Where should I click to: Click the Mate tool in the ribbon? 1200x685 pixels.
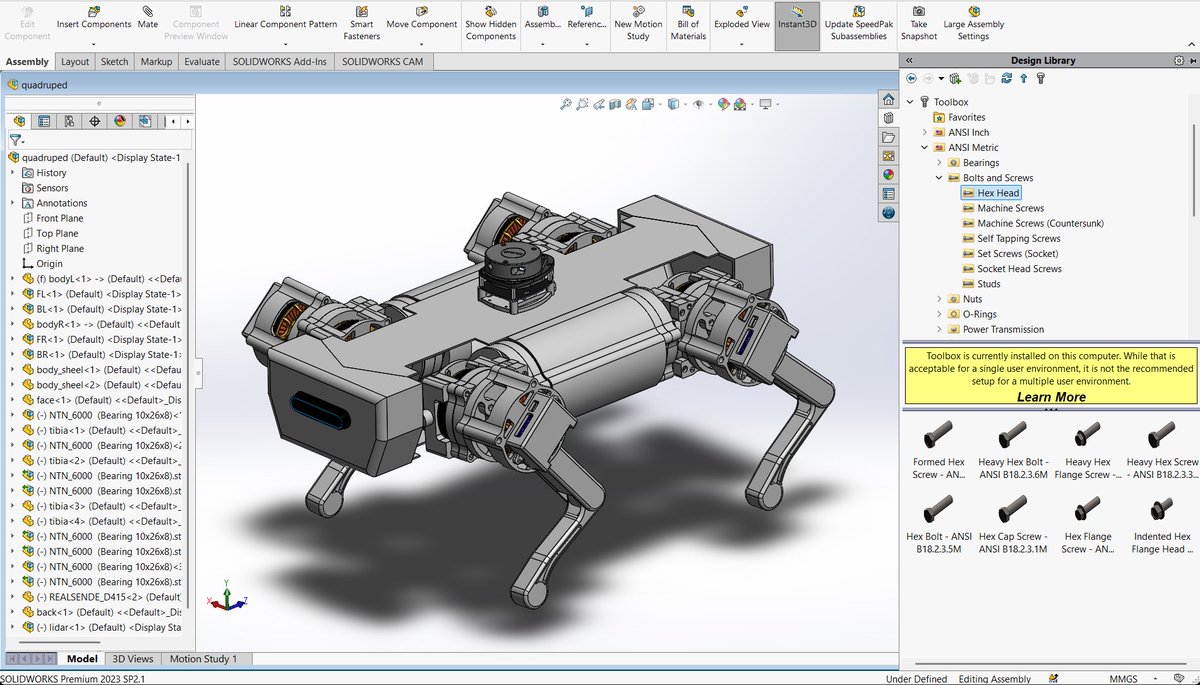(148, 17)
